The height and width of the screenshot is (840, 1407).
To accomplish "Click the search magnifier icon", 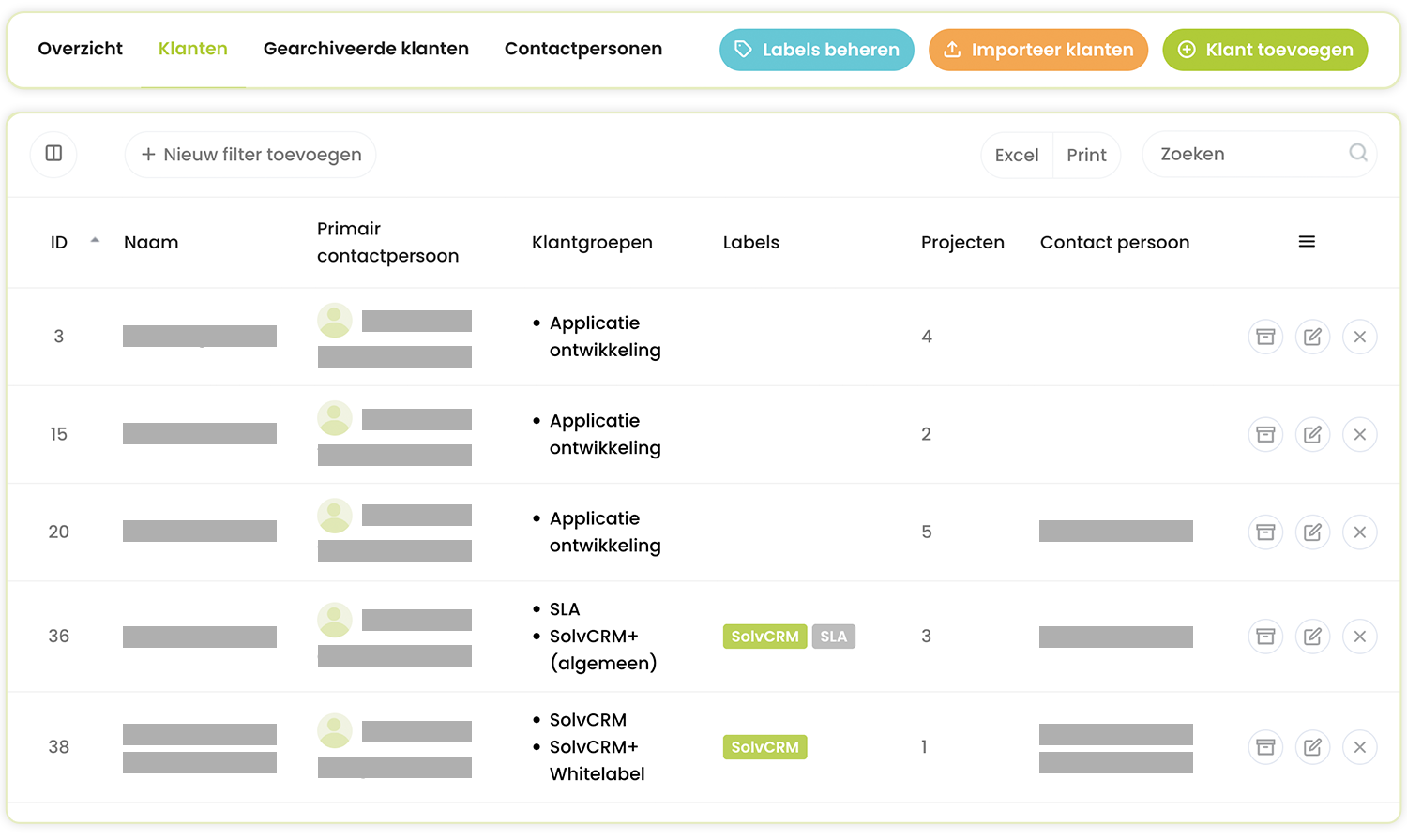I will pyautogui.click(x=1357, y=154).
